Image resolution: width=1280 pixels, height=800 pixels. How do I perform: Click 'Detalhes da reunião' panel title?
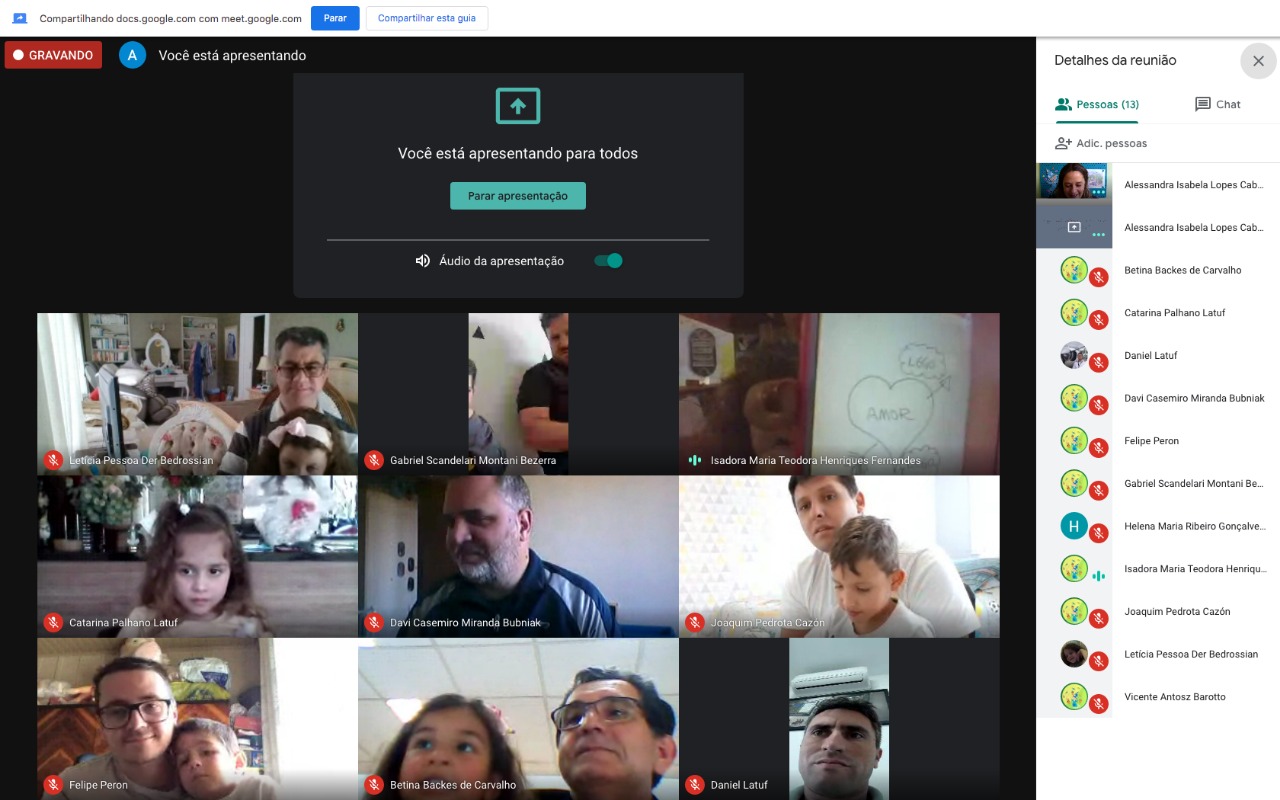pos(1115,60)
